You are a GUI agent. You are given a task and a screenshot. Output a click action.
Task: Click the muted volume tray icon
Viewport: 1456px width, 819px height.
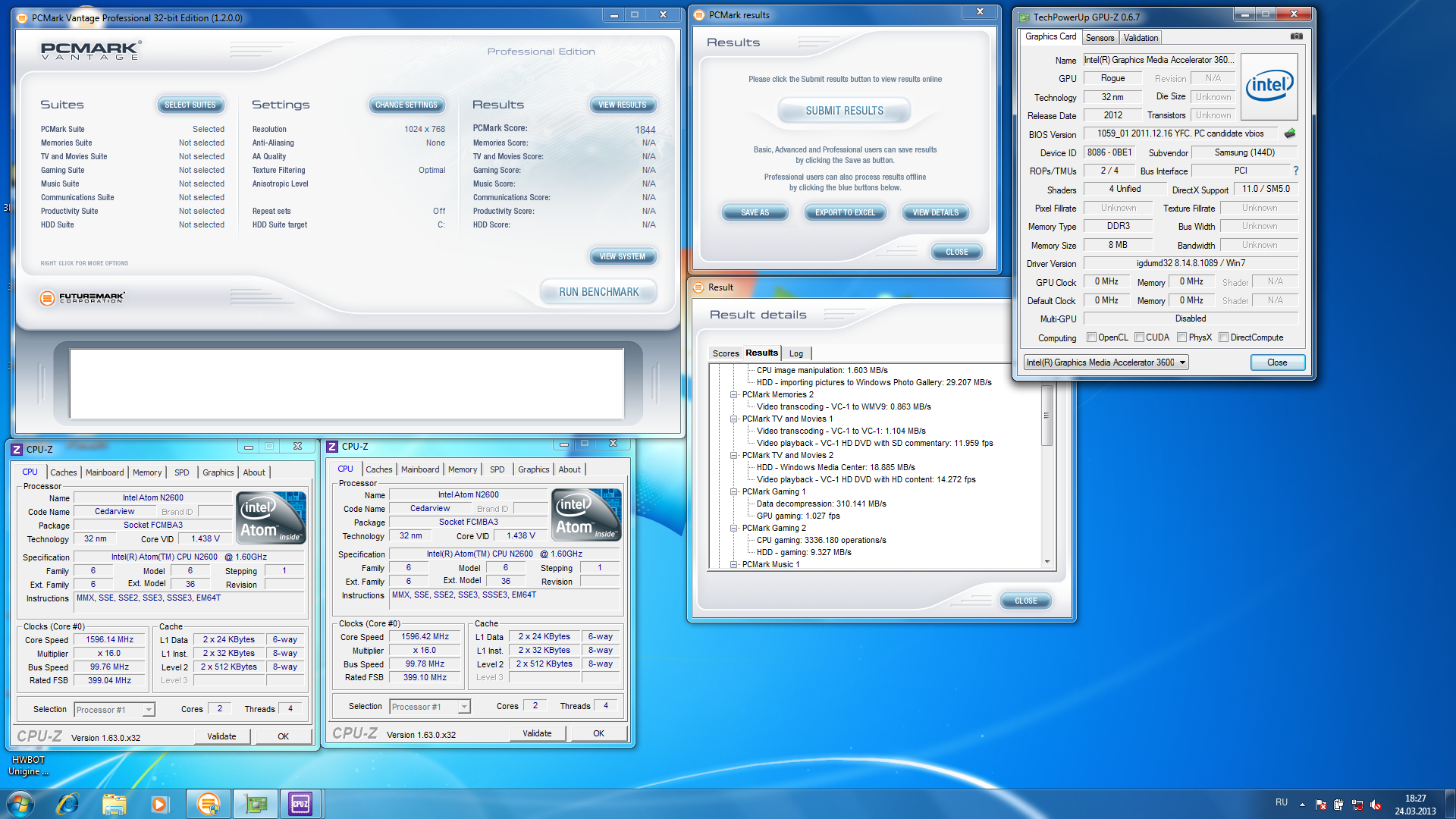click(x=1376, y=805)
